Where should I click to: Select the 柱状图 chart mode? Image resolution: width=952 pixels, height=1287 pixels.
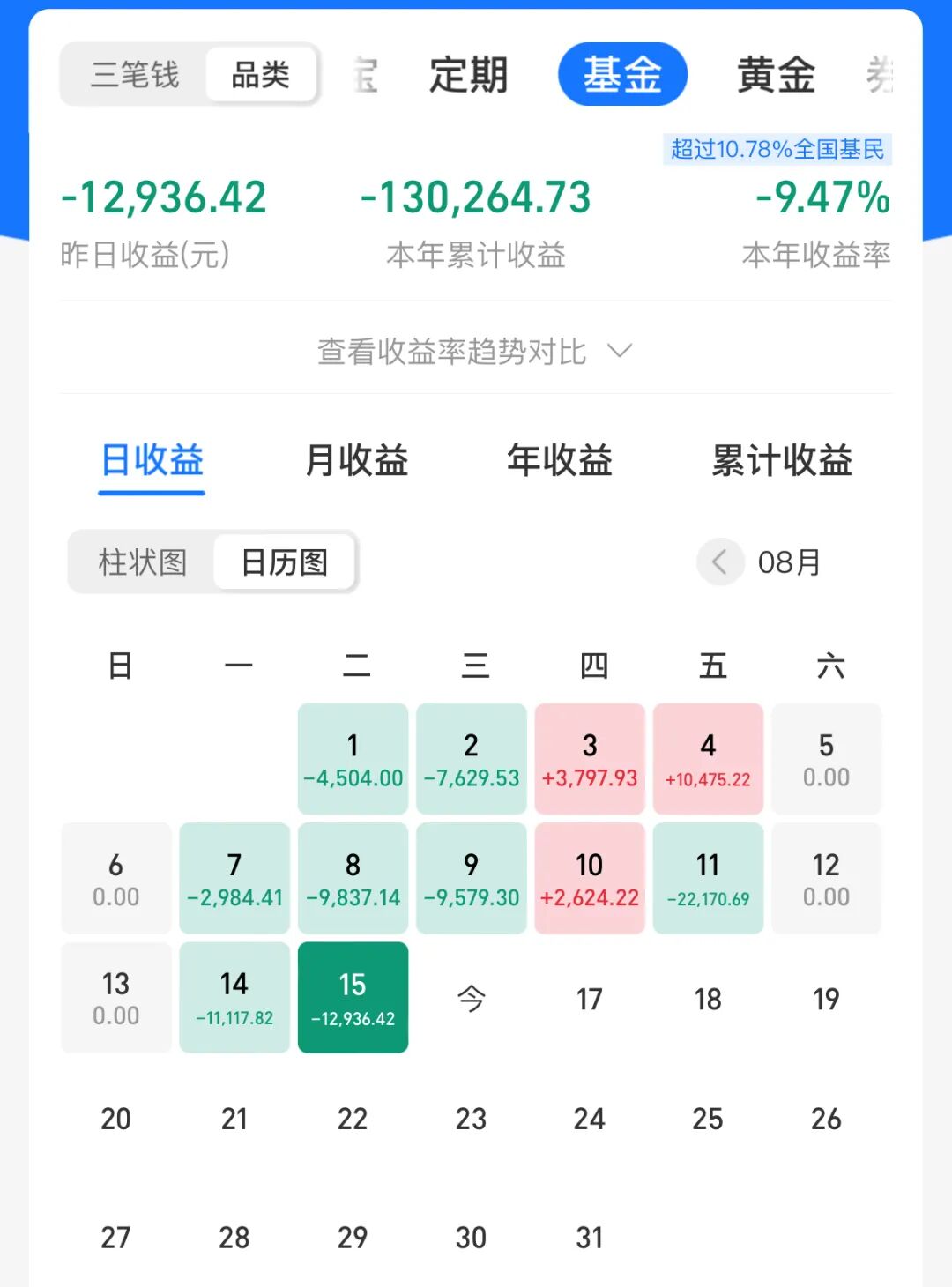[143, 562]
